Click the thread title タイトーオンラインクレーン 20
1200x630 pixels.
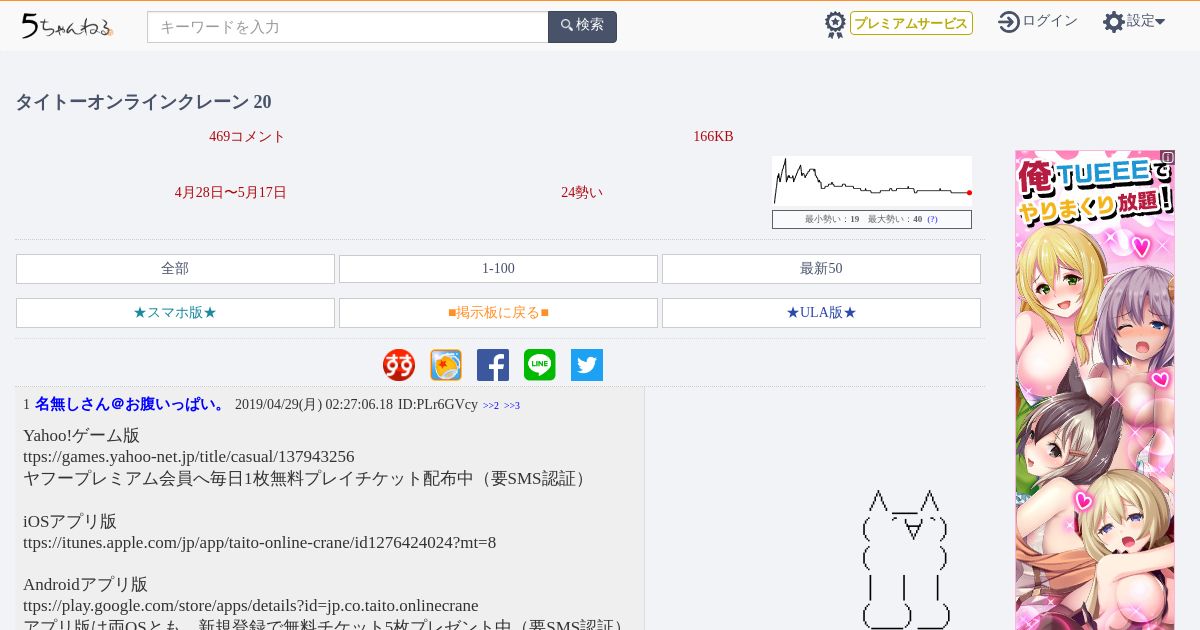point(143,102)
